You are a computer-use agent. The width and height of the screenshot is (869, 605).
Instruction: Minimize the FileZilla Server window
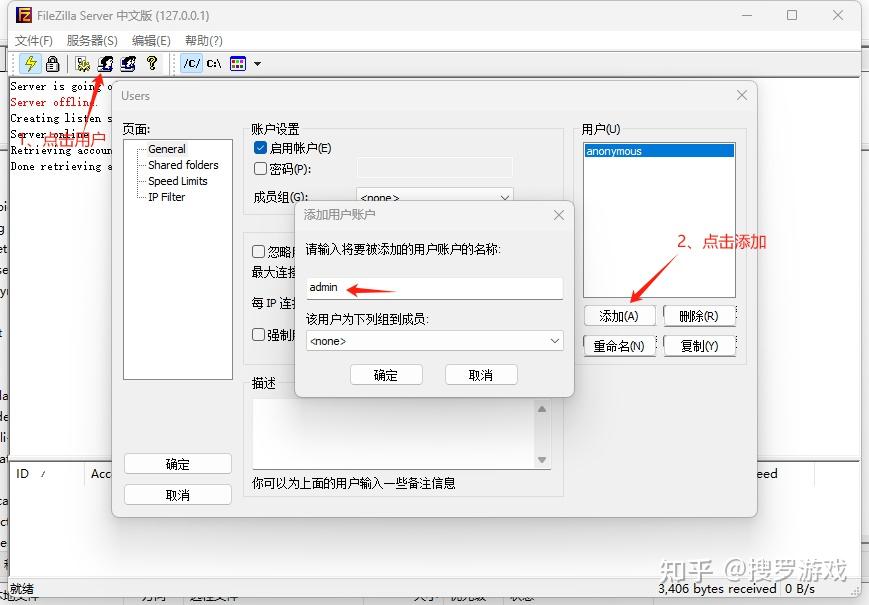pos(747,16)
